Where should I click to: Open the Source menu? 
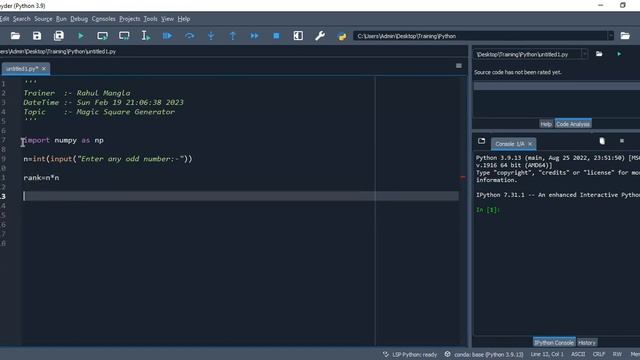click(x=43, y=19)
